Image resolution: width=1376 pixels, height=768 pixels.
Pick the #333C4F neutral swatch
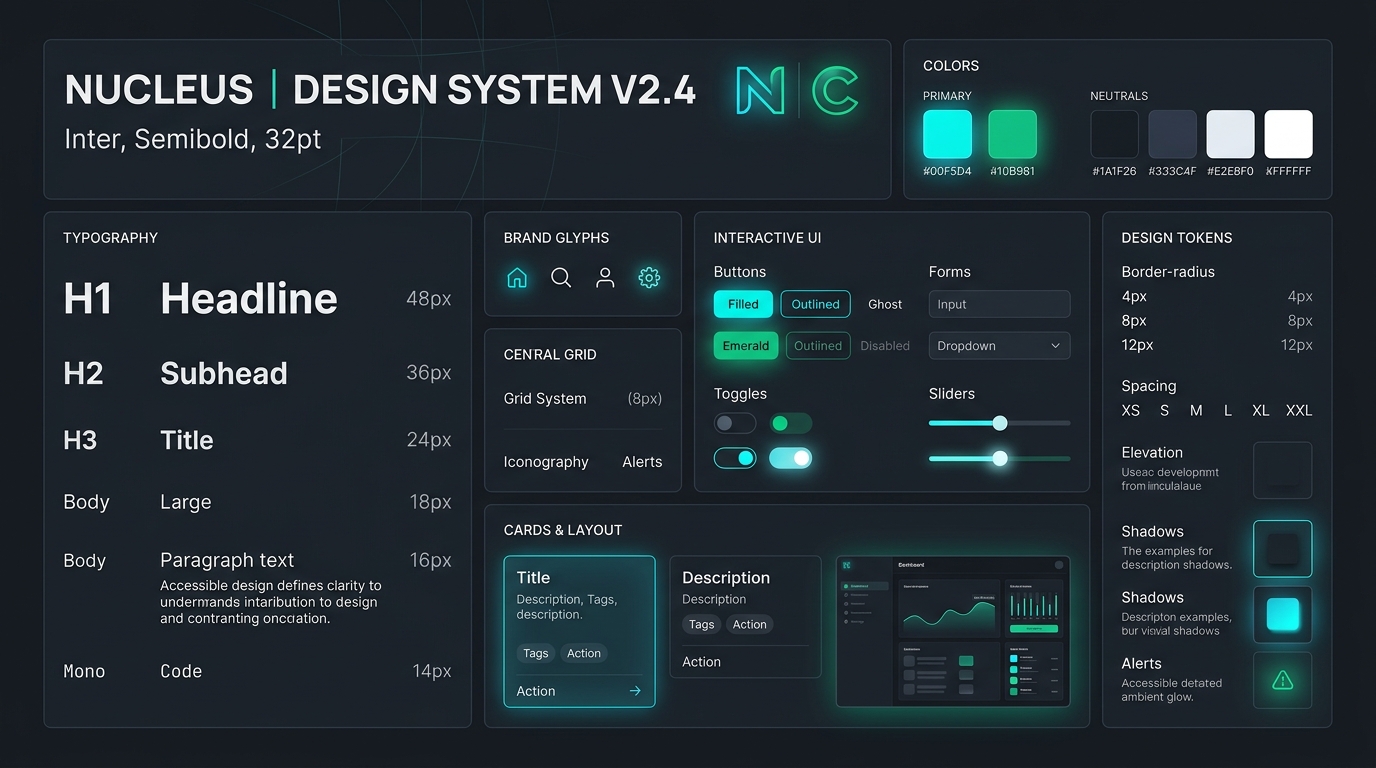click(1172, 134)
